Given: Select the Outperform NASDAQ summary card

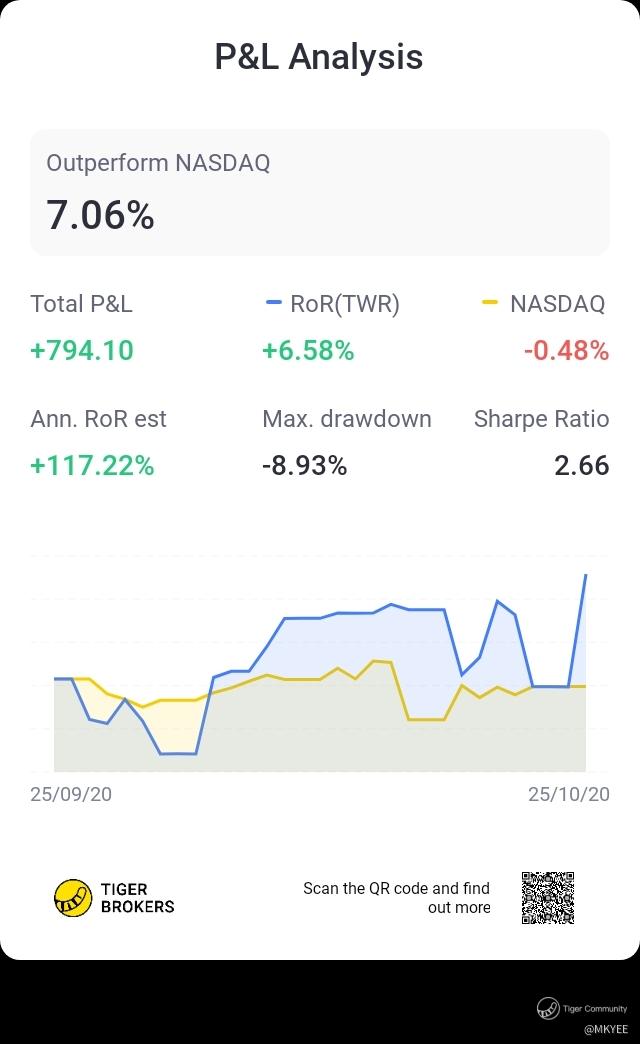Looking at the screenshot, I should pos(320,192).
